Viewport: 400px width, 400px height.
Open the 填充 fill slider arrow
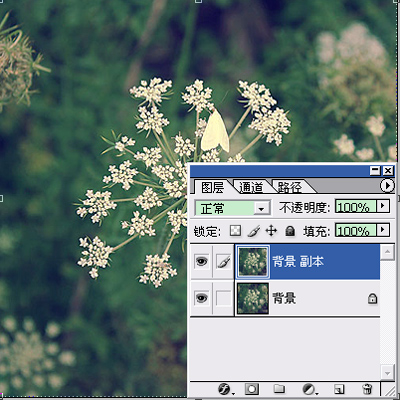[x=383, y=230]
